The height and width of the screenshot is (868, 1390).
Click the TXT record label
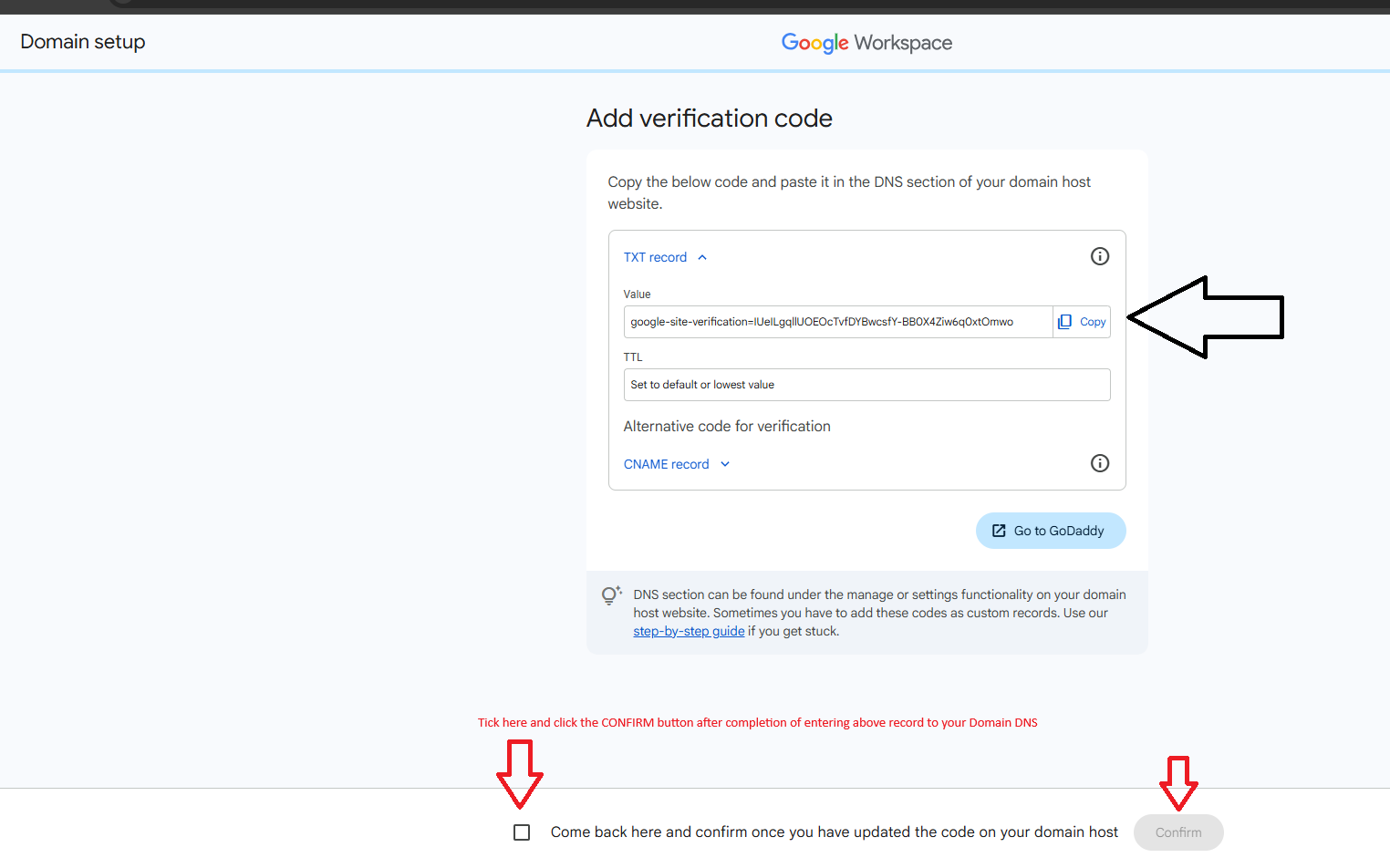pos(655,258)
